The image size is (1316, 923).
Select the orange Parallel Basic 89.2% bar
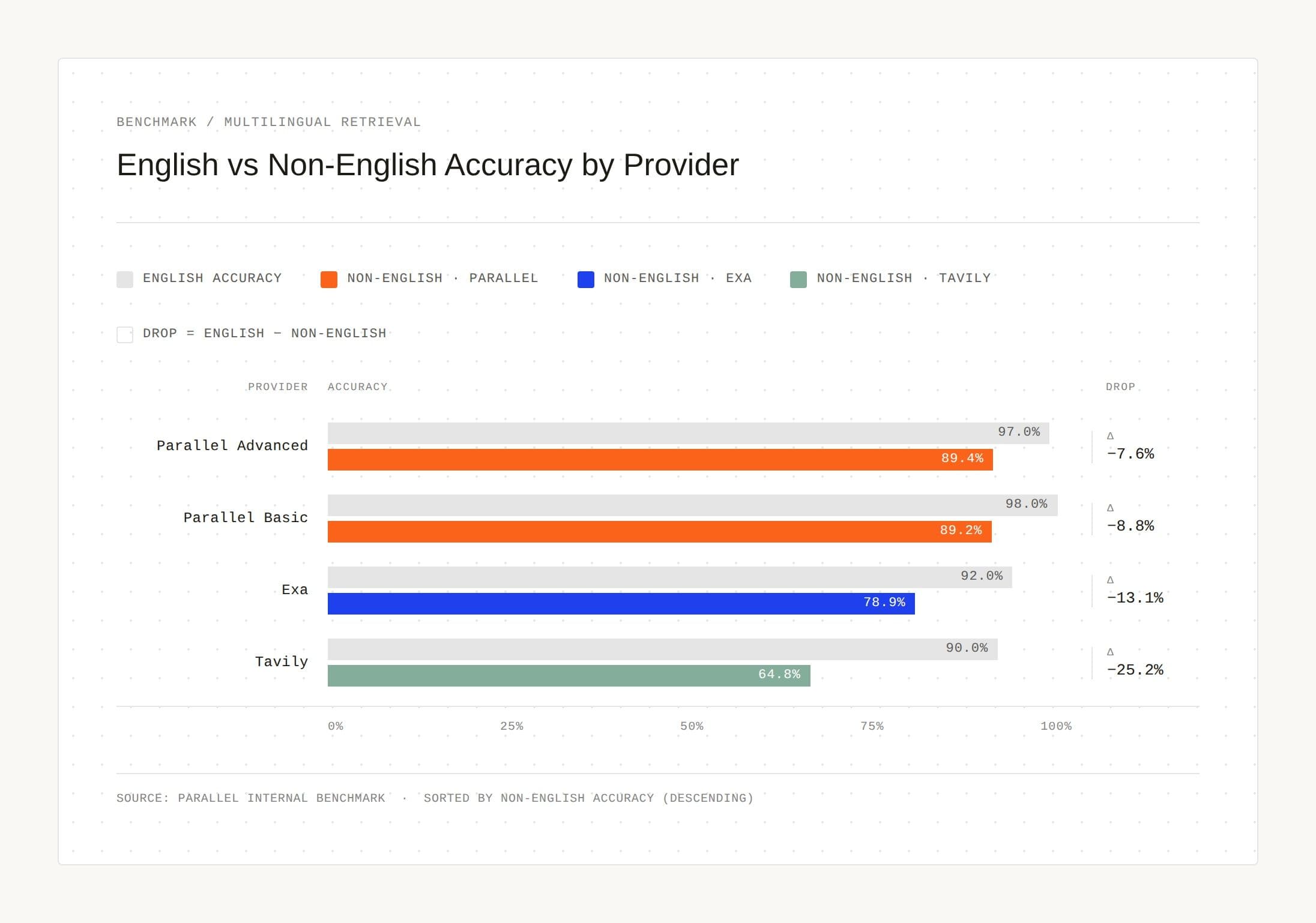click(x=659, y=532)
